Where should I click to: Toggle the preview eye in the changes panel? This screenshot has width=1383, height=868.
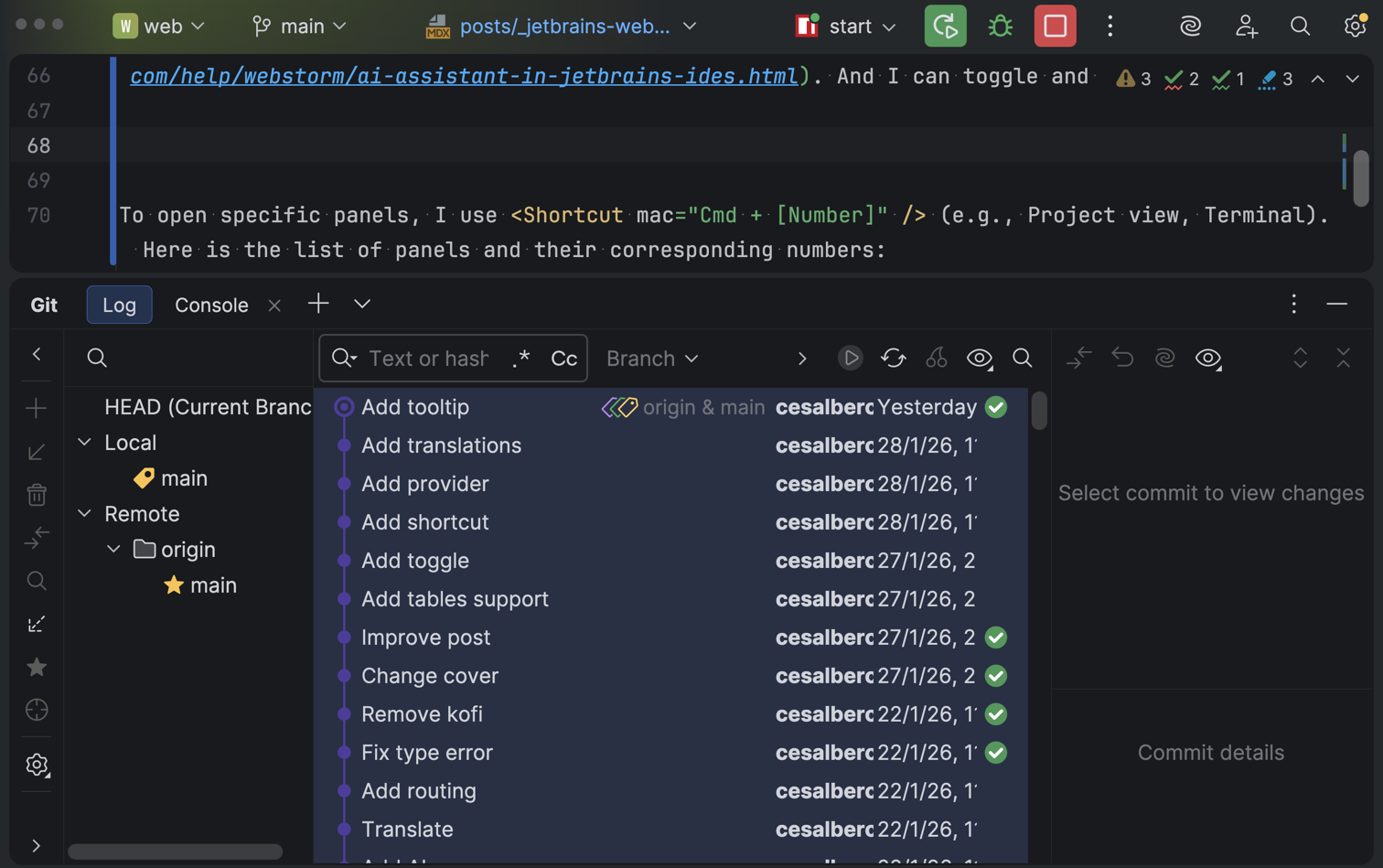point(1207,359)
